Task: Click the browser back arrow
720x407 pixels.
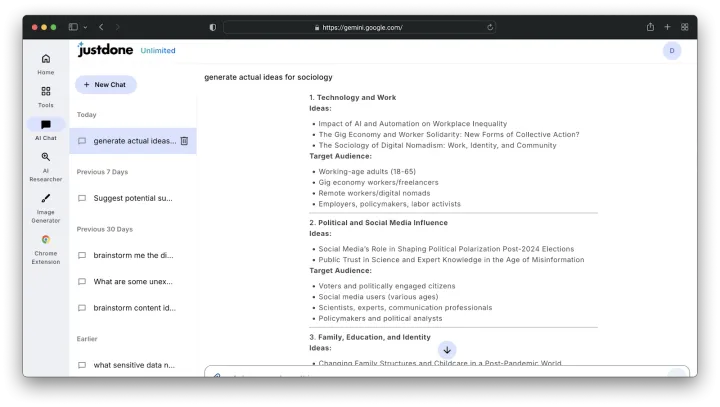Action: pos(101,27)
